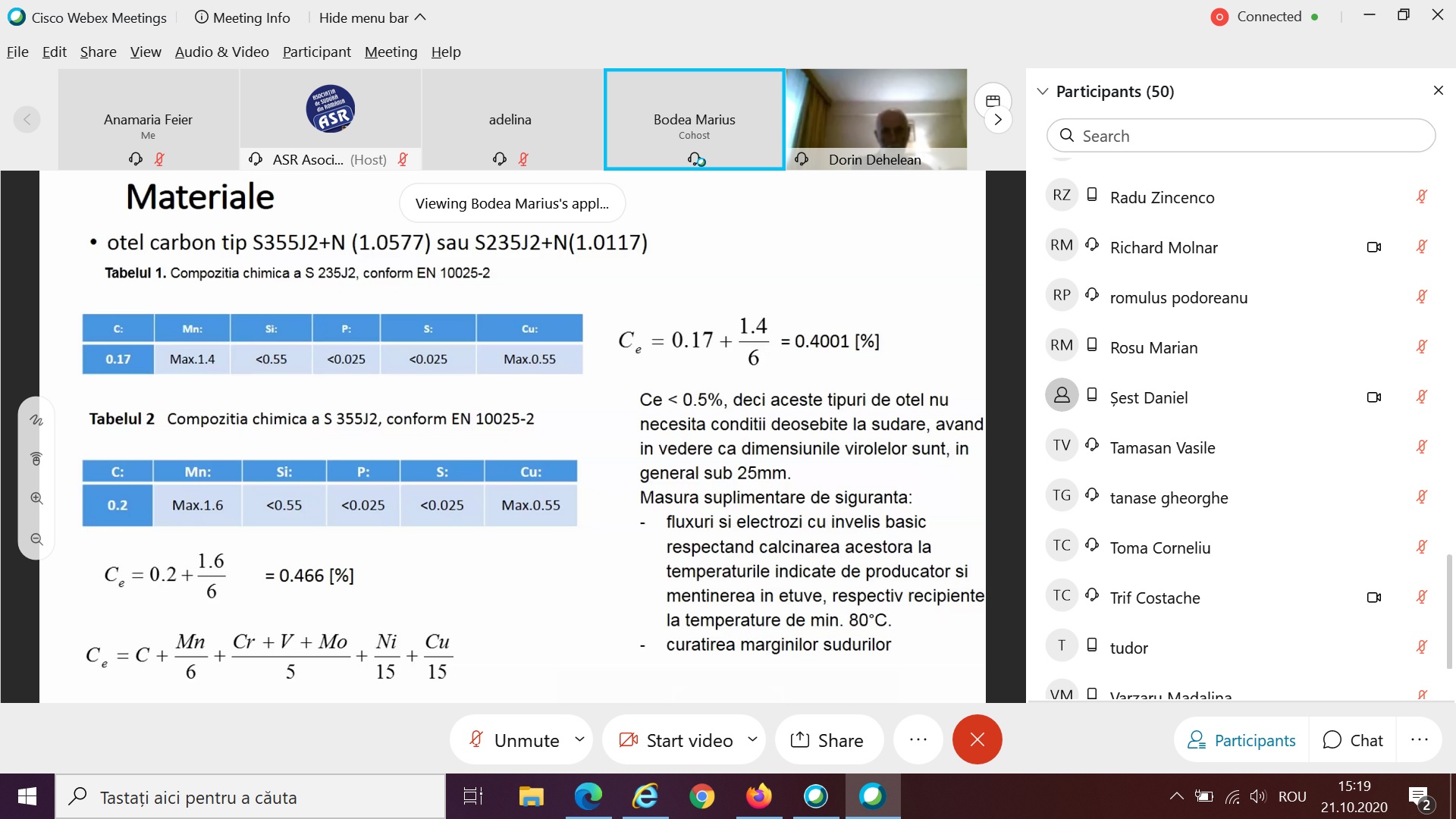
Task: Open the Audio & Video menu
Action: 221,52
